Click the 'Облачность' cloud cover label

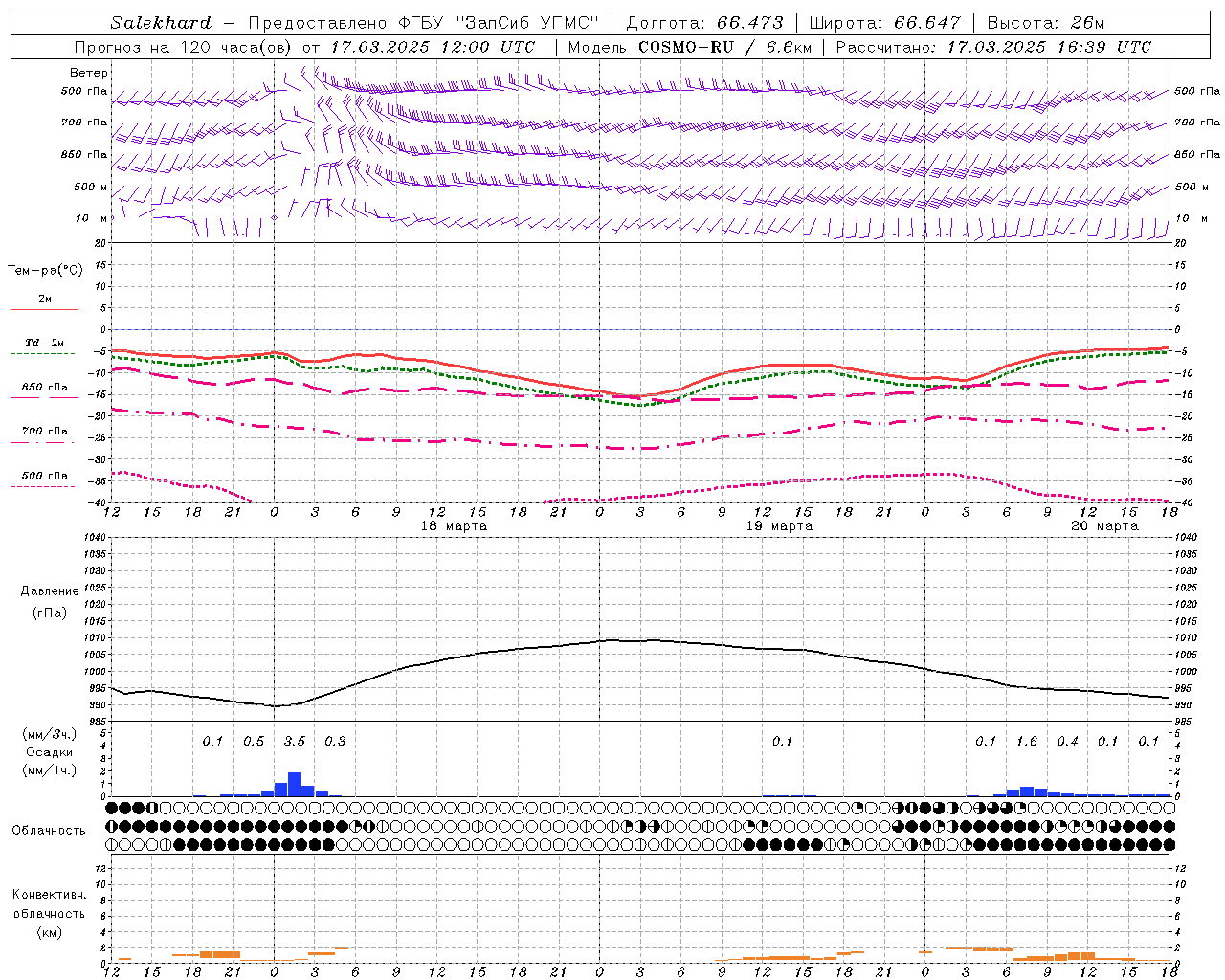[49, 831]
